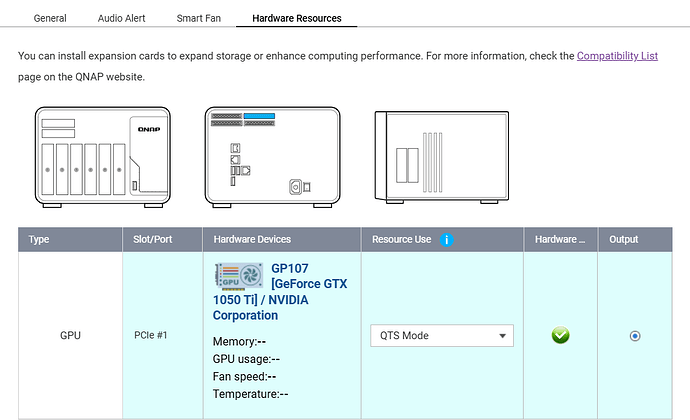Select the Output radio button for GPU

(x=635, y=336)
